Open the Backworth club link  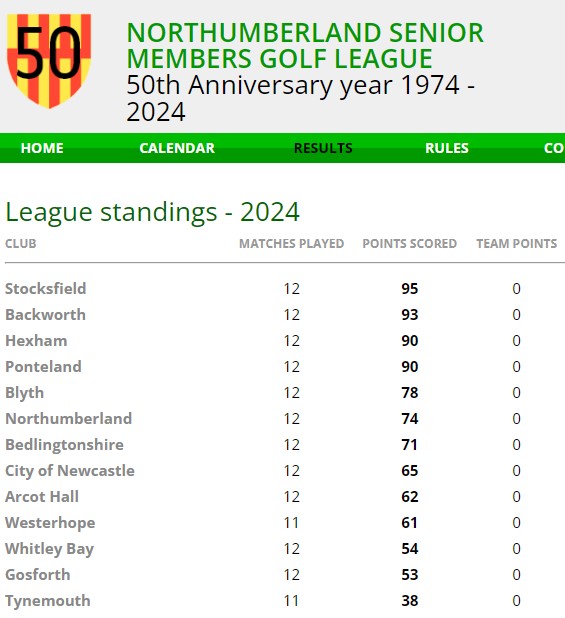coord(45,315)
